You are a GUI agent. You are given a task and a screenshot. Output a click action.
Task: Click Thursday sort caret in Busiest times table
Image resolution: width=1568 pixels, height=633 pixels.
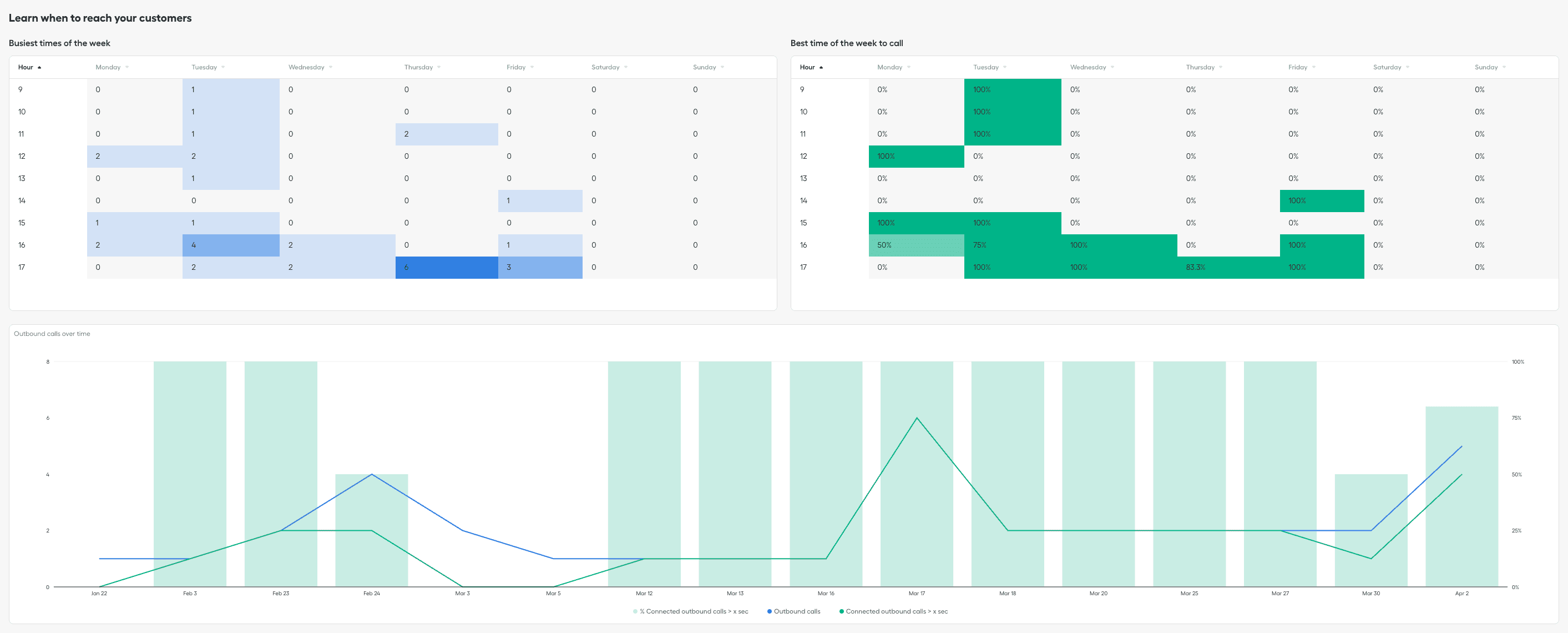(439, 68)
